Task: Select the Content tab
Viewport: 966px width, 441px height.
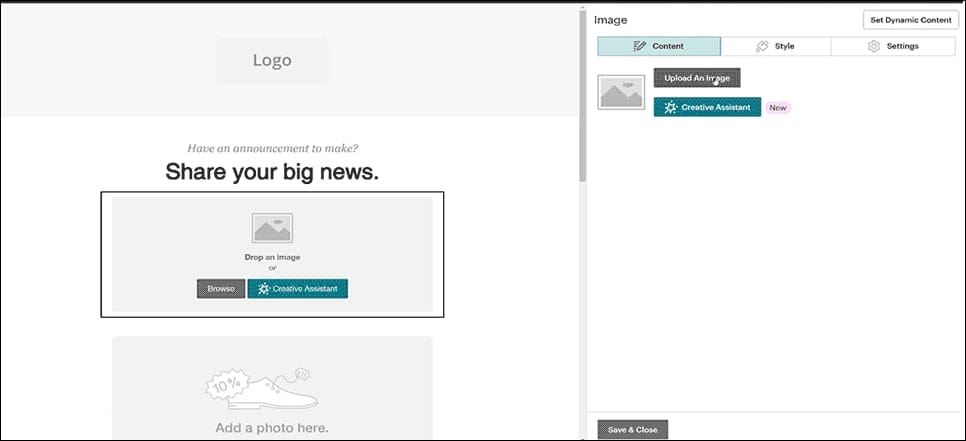Action: tap(659, 46)
